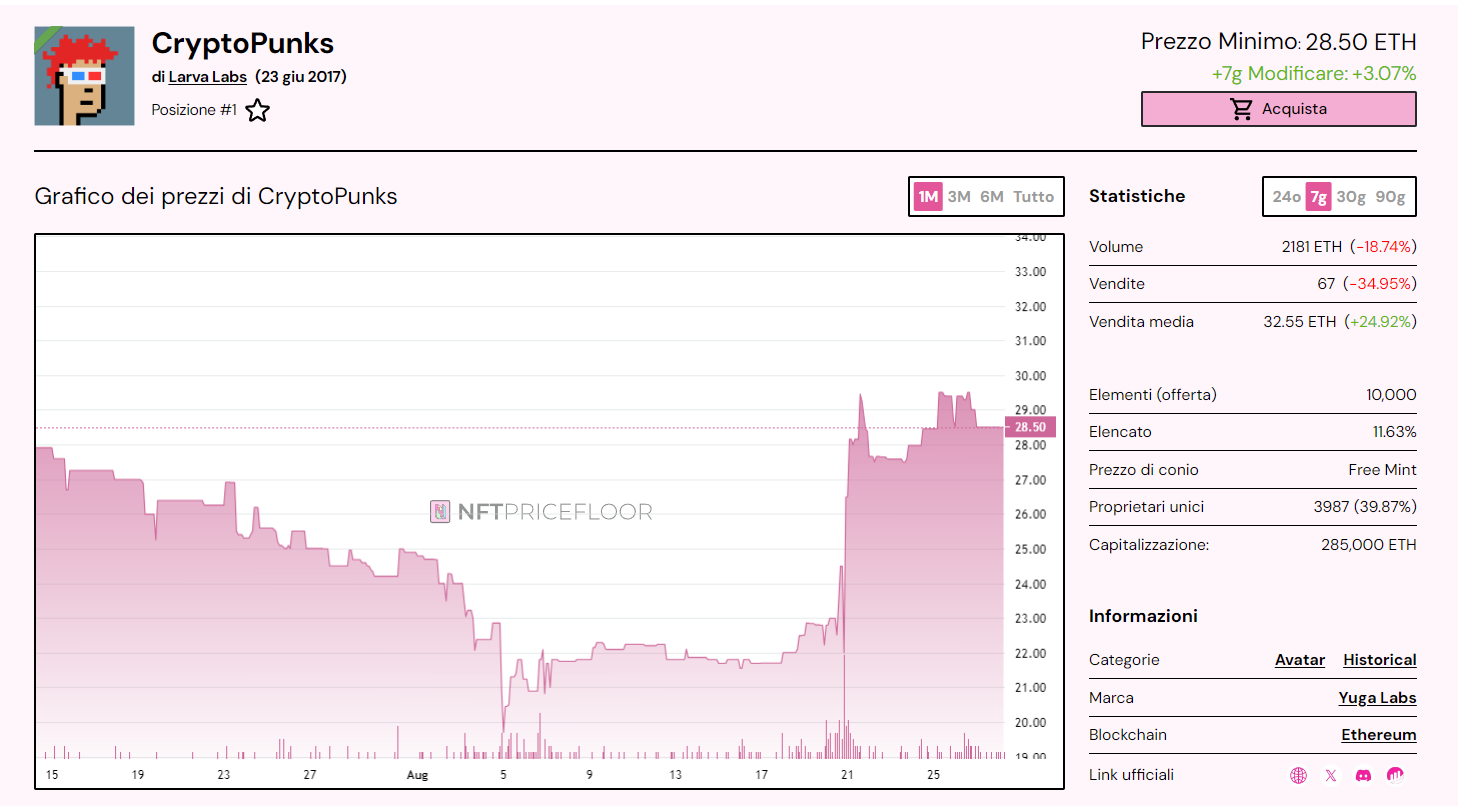Screen dimensions: 1458x806
Task: Open the official website globe icon
Action: pos(1298,775)
